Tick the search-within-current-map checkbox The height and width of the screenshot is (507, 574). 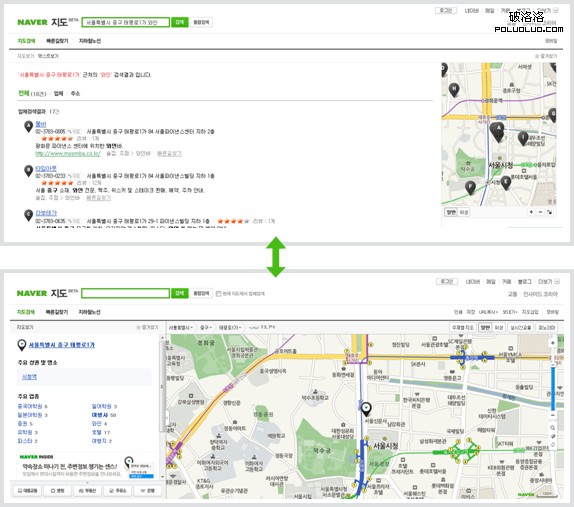pos(219,294)
